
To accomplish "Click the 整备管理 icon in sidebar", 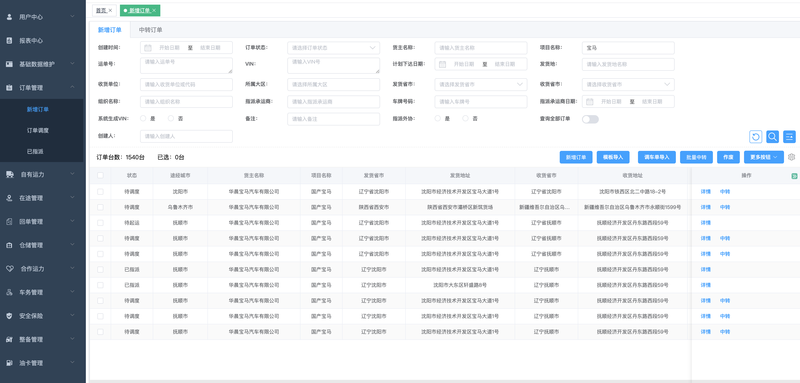I will (x=9, y=340).
